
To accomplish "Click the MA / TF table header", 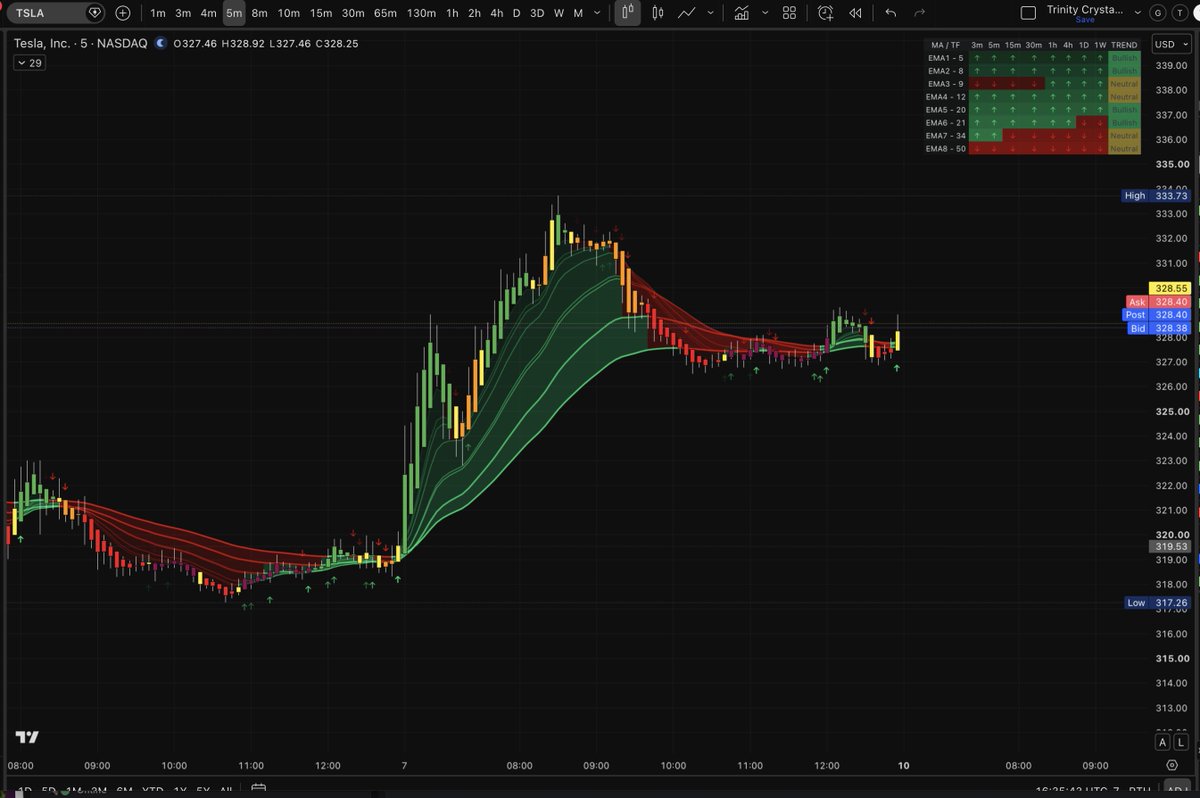I will coord(946,45).
